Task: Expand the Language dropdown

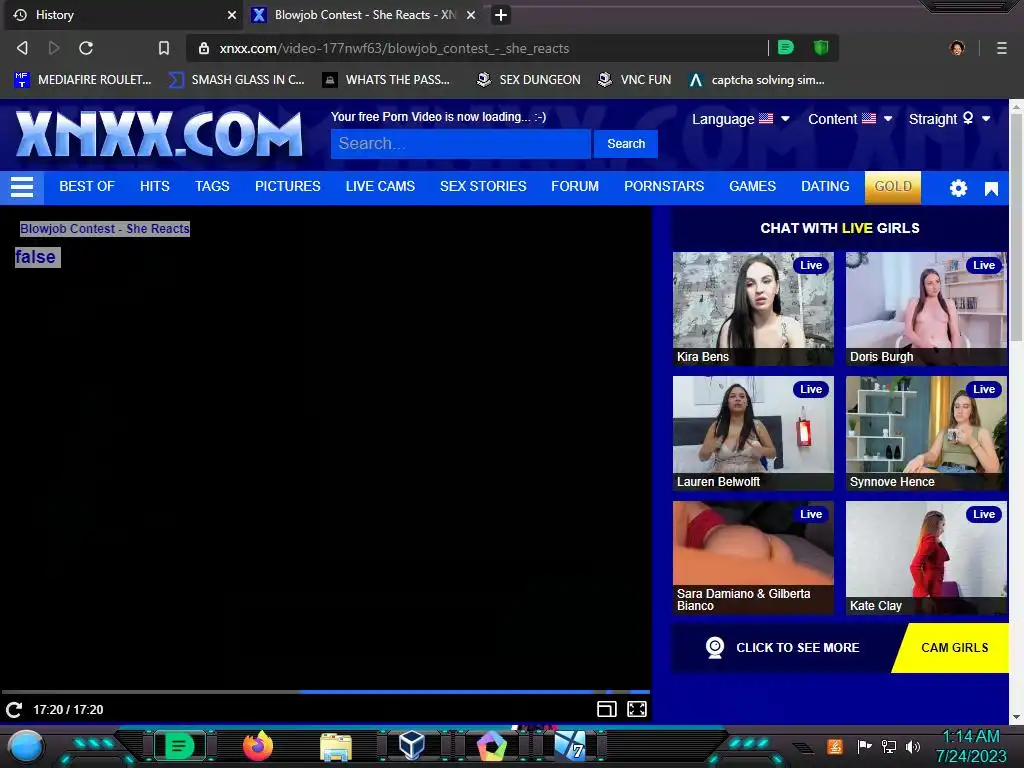Action: coord(741,119)
